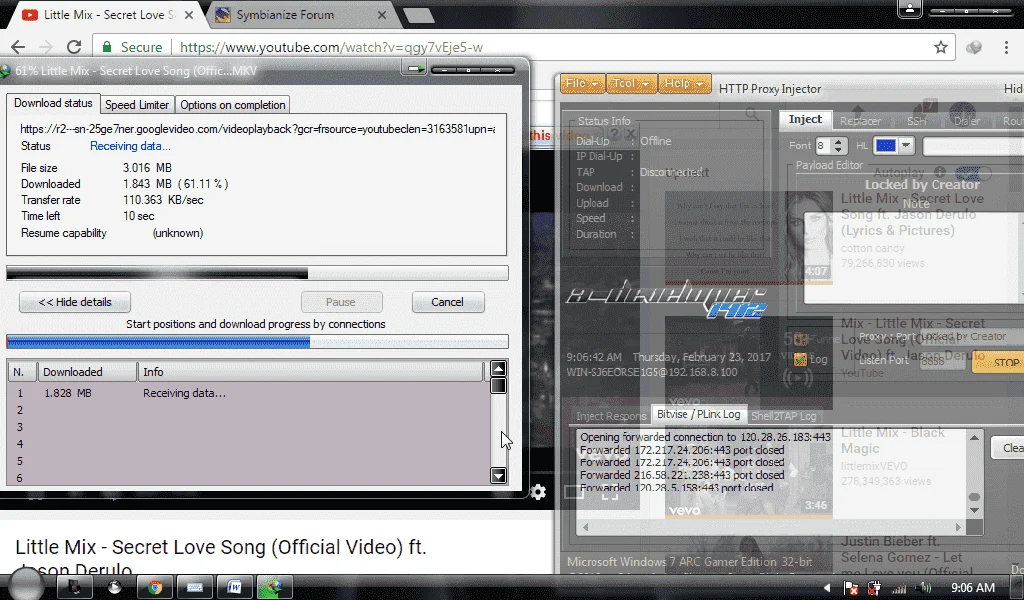Image resolution: width=1024 pixels, height=600 pixels.
Task: Click the Chrome user profile icon
Action: click(x=910, y=8)
